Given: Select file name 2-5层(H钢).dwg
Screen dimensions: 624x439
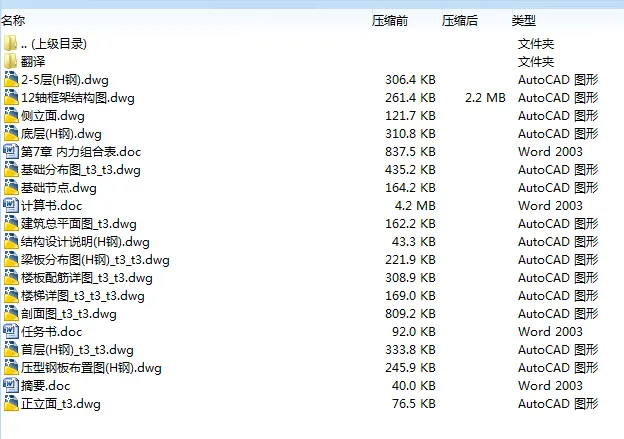Looking at the screenshot, I should click(65, 80).
